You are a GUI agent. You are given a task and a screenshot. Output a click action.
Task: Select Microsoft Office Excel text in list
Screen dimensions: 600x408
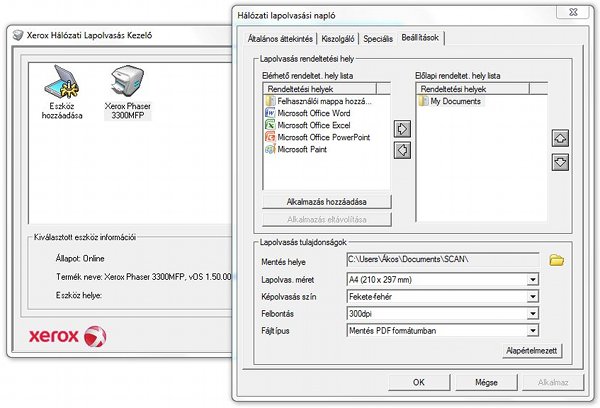click(314, 125)
